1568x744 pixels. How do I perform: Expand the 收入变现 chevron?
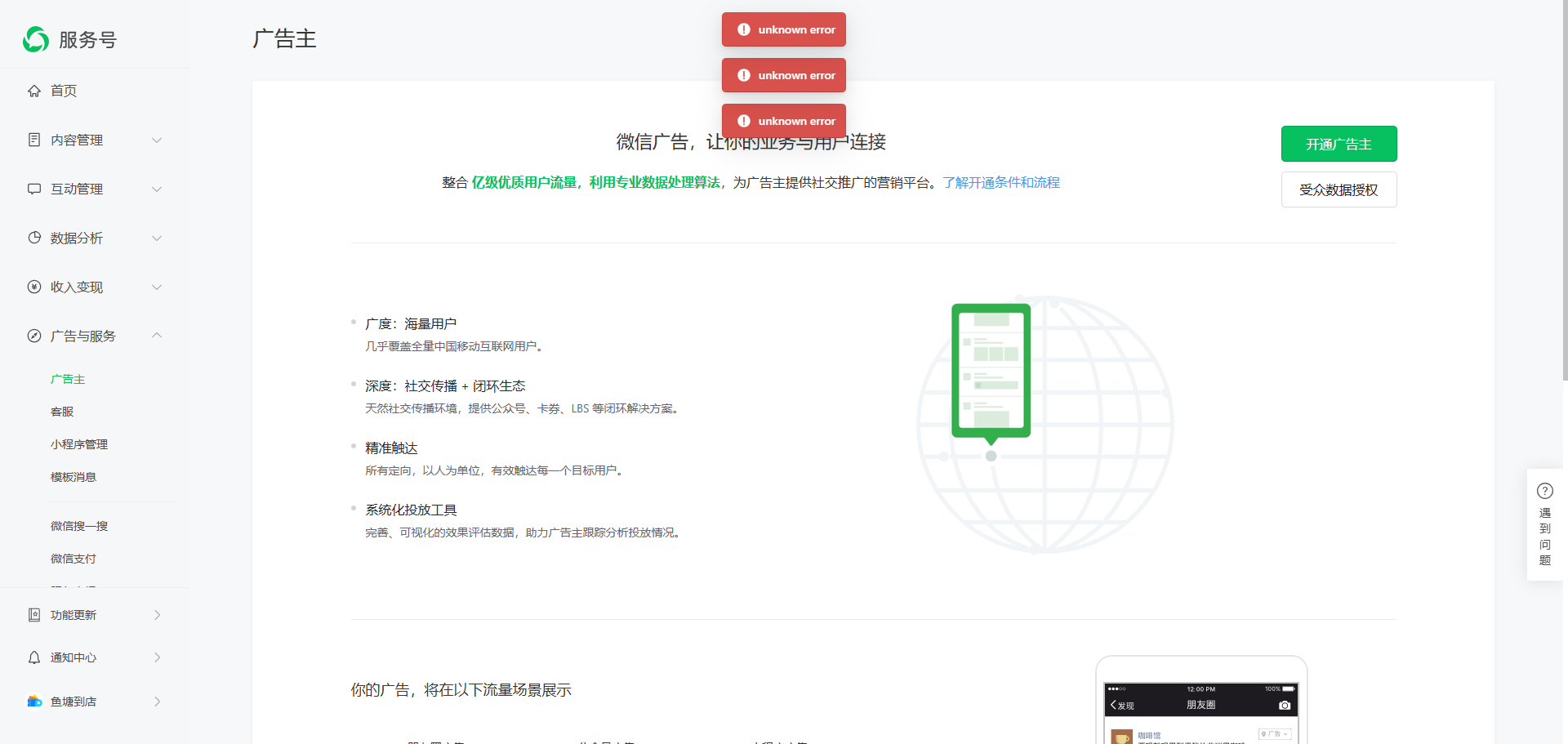[157, 287]
